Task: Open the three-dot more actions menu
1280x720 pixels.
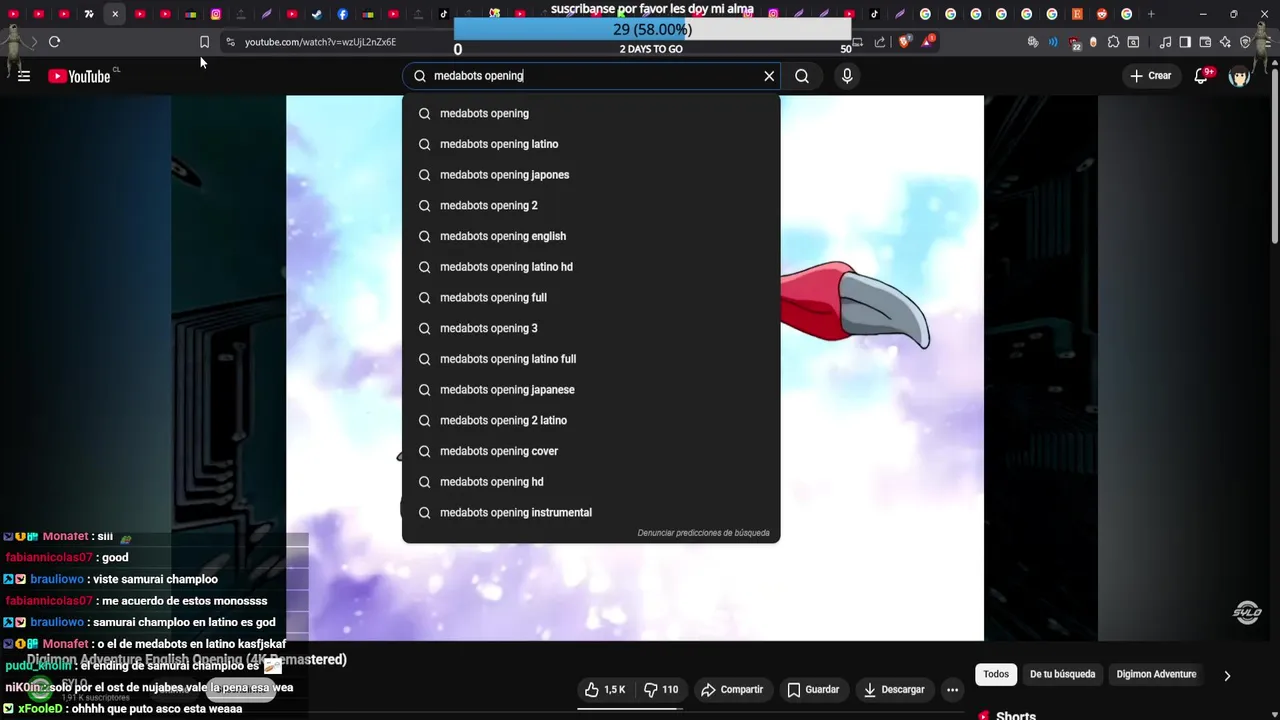Action: point(952,689)
